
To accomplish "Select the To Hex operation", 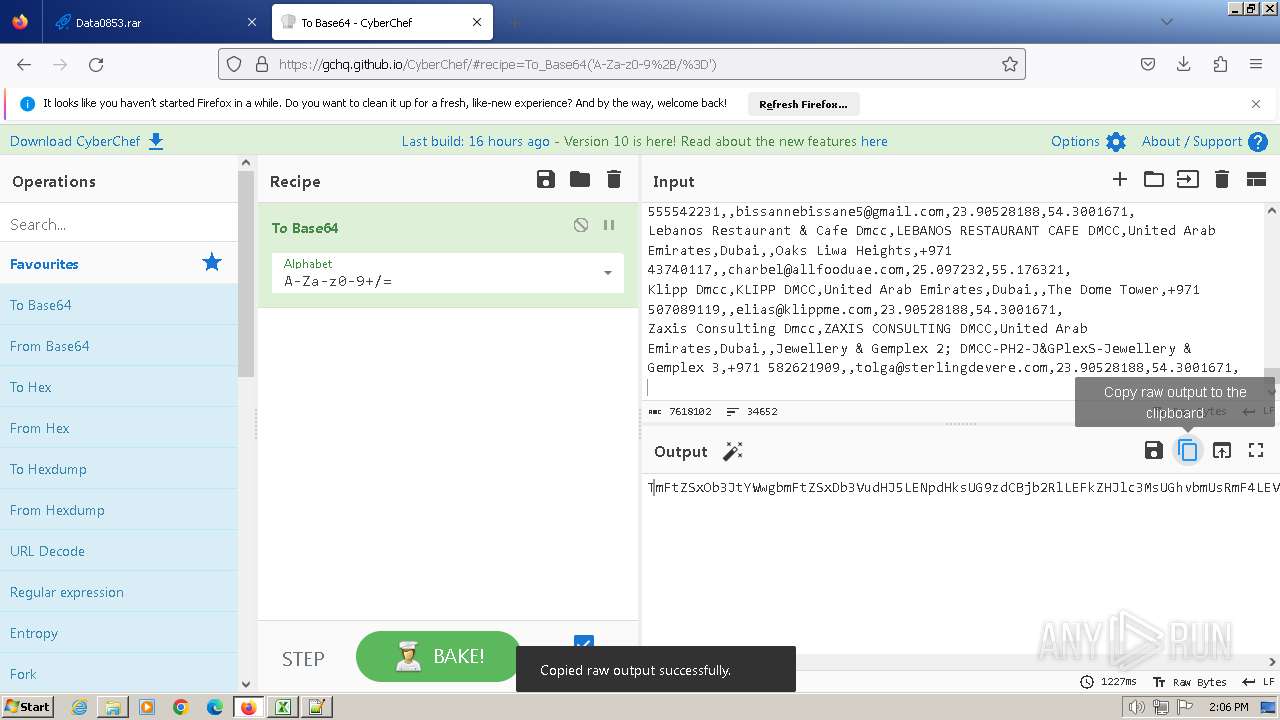I will tap(118, 387).
